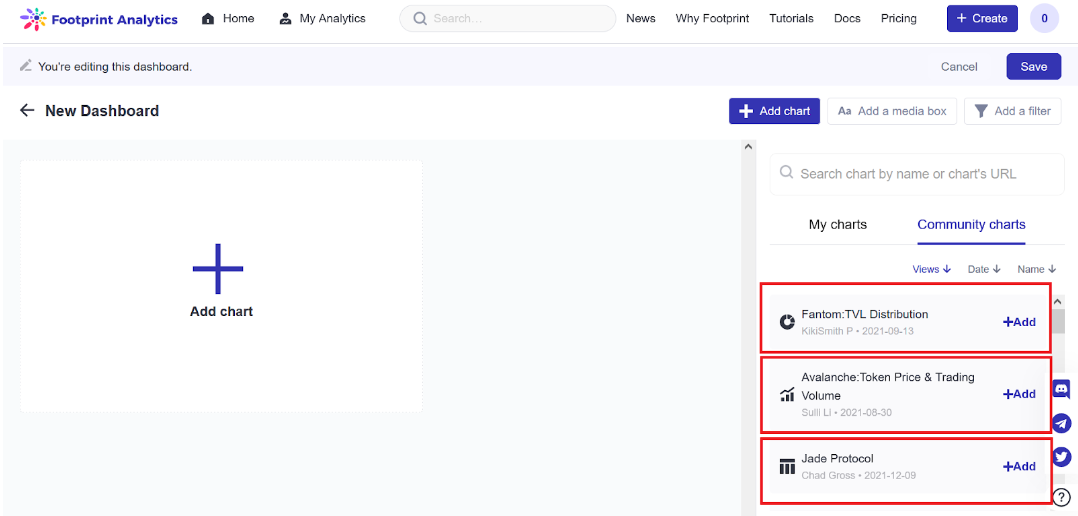Click the search chart magnifier icon

(x=786, y=174)
